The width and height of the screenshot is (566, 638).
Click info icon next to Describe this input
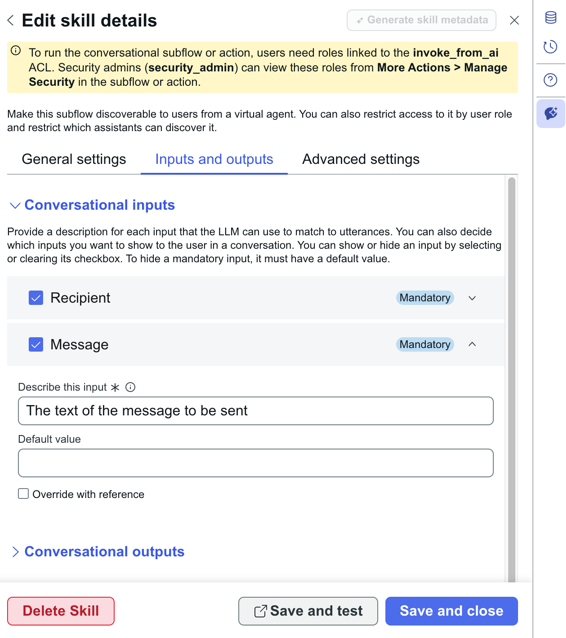tap(130, 387)
